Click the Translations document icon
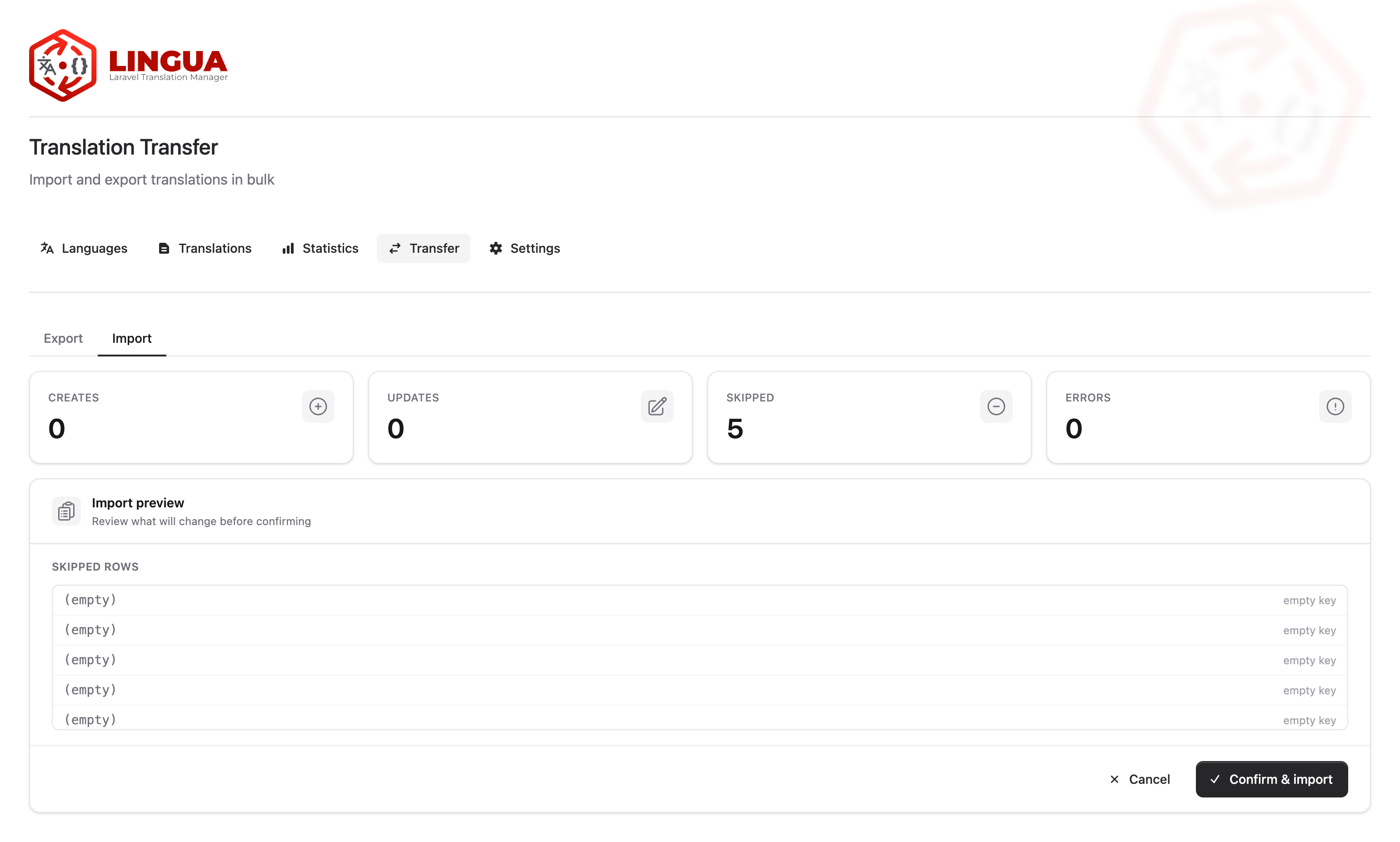Viewport: 1400px width, 842px height. (164, 248)
